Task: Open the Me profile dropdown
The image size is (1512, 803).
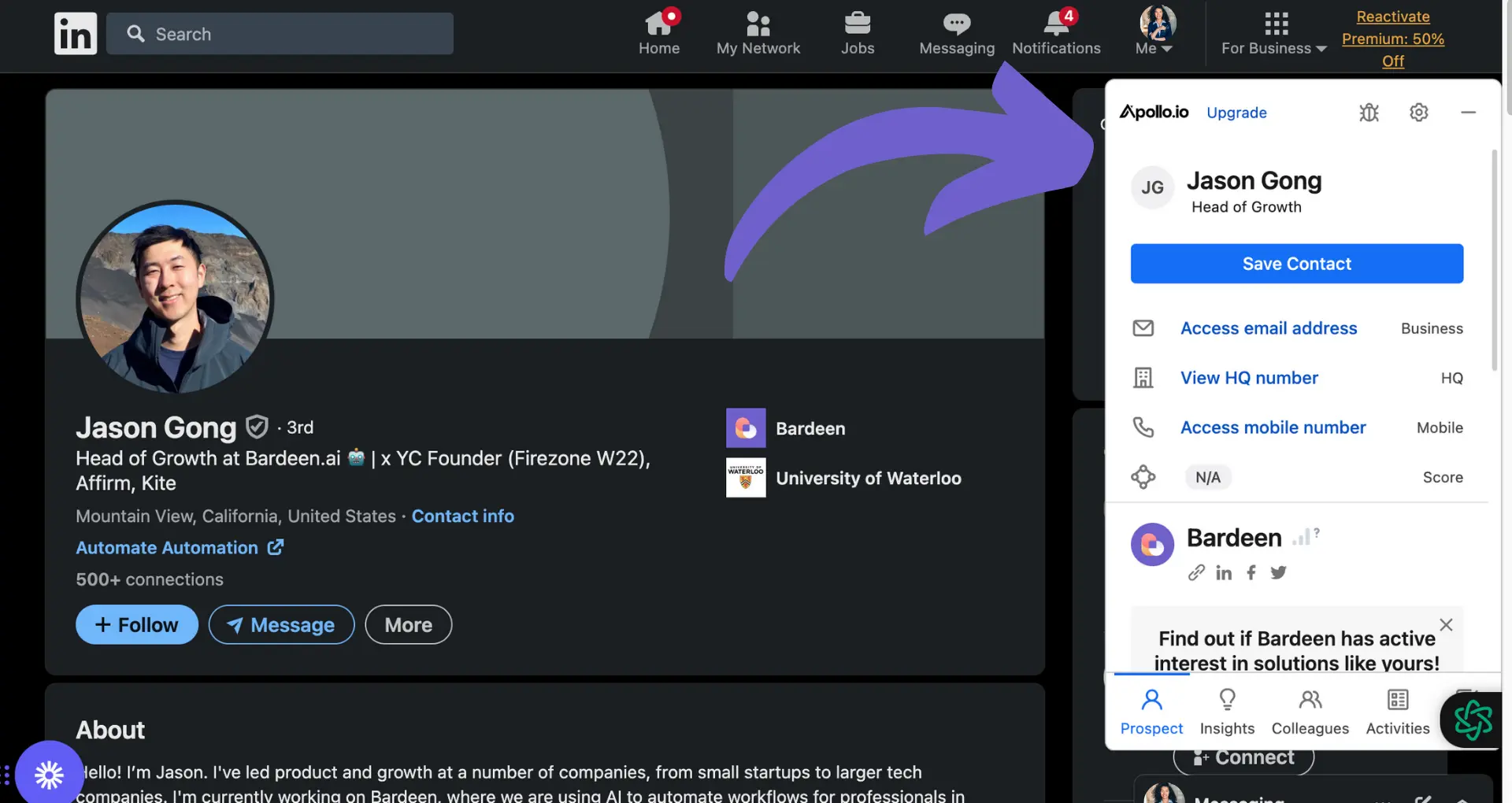Action: tap(1157, 31)
